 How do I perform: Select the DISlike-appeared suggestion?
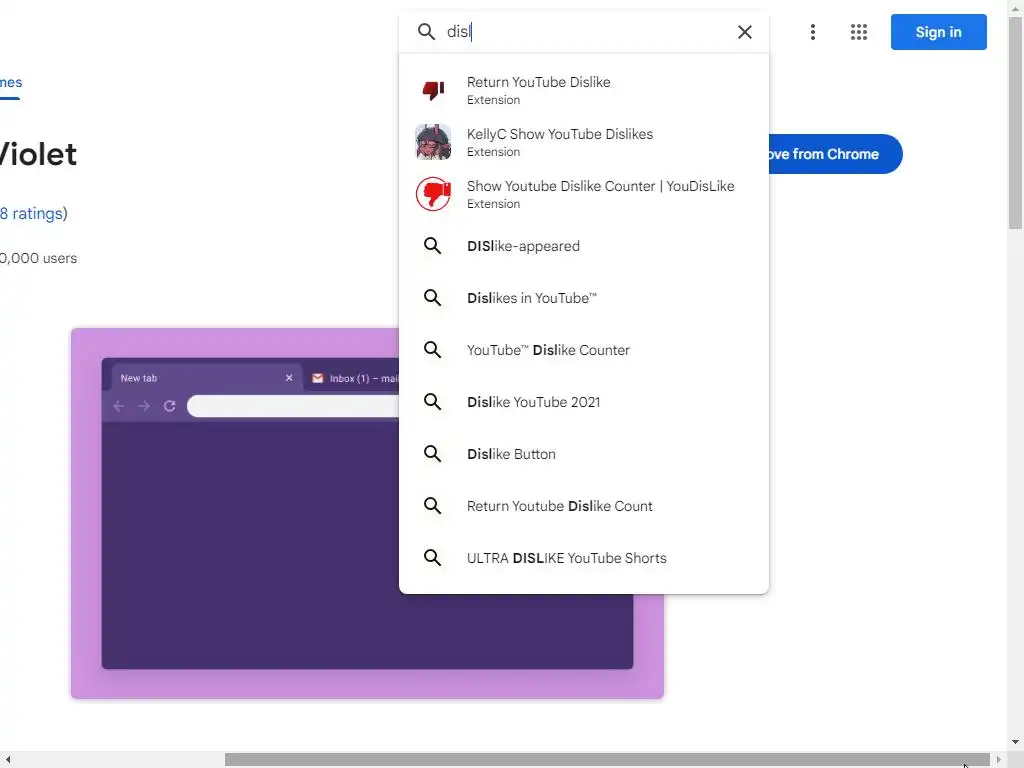(x=584, y=246)
